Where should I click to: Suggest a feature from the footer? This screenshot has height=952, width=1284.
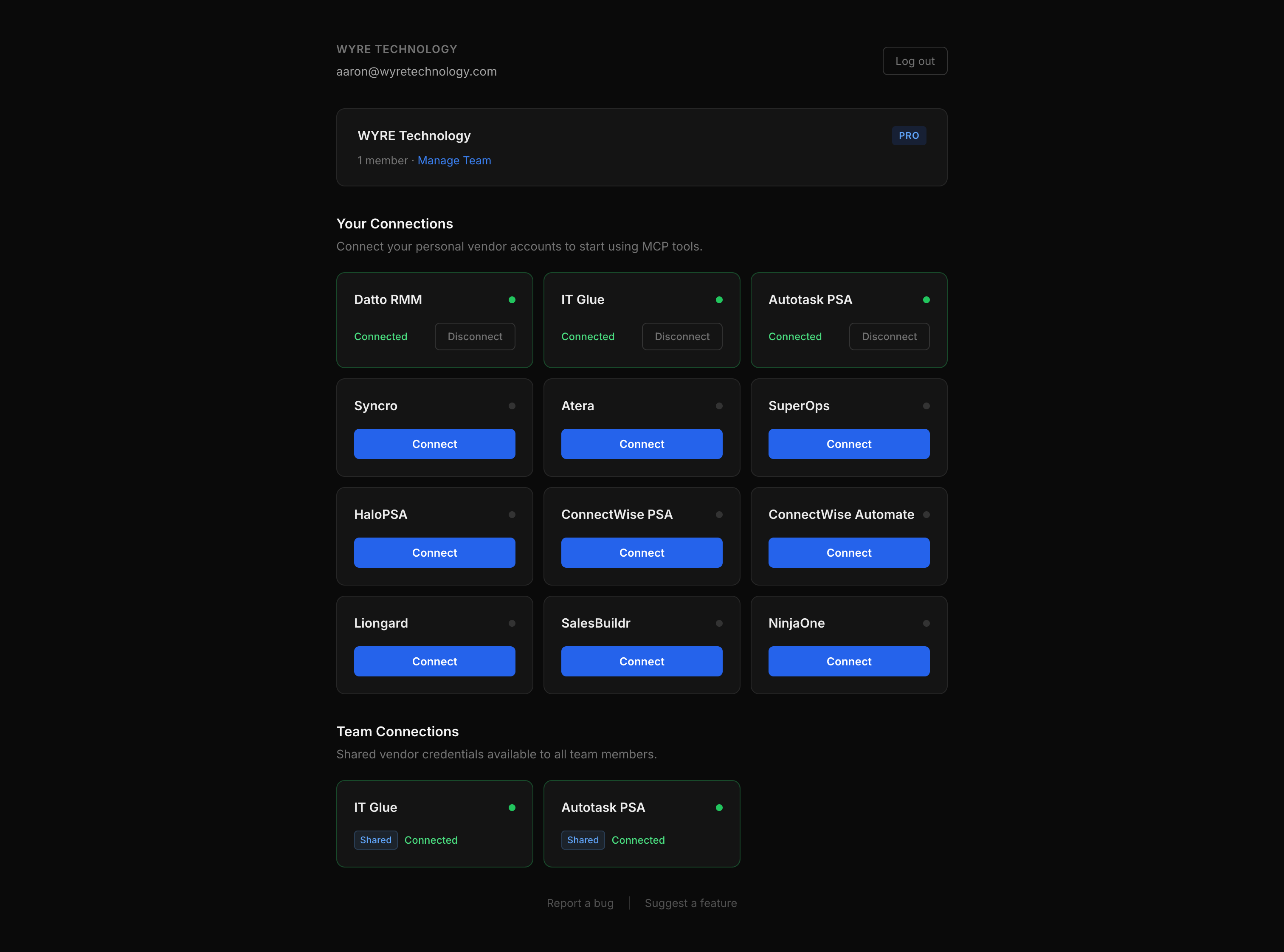tap(690, 903)
